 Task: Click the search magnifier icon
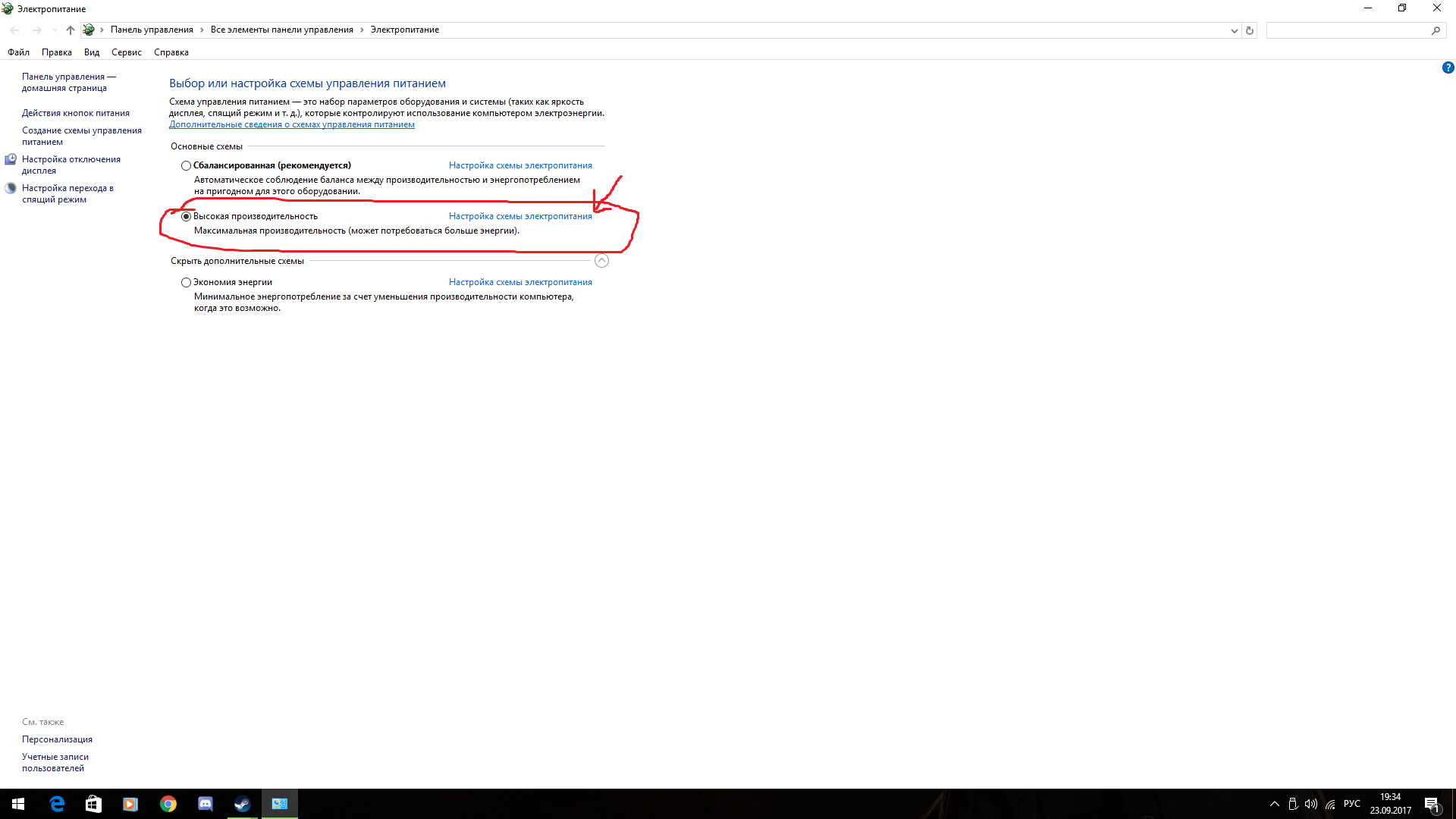1436,30
